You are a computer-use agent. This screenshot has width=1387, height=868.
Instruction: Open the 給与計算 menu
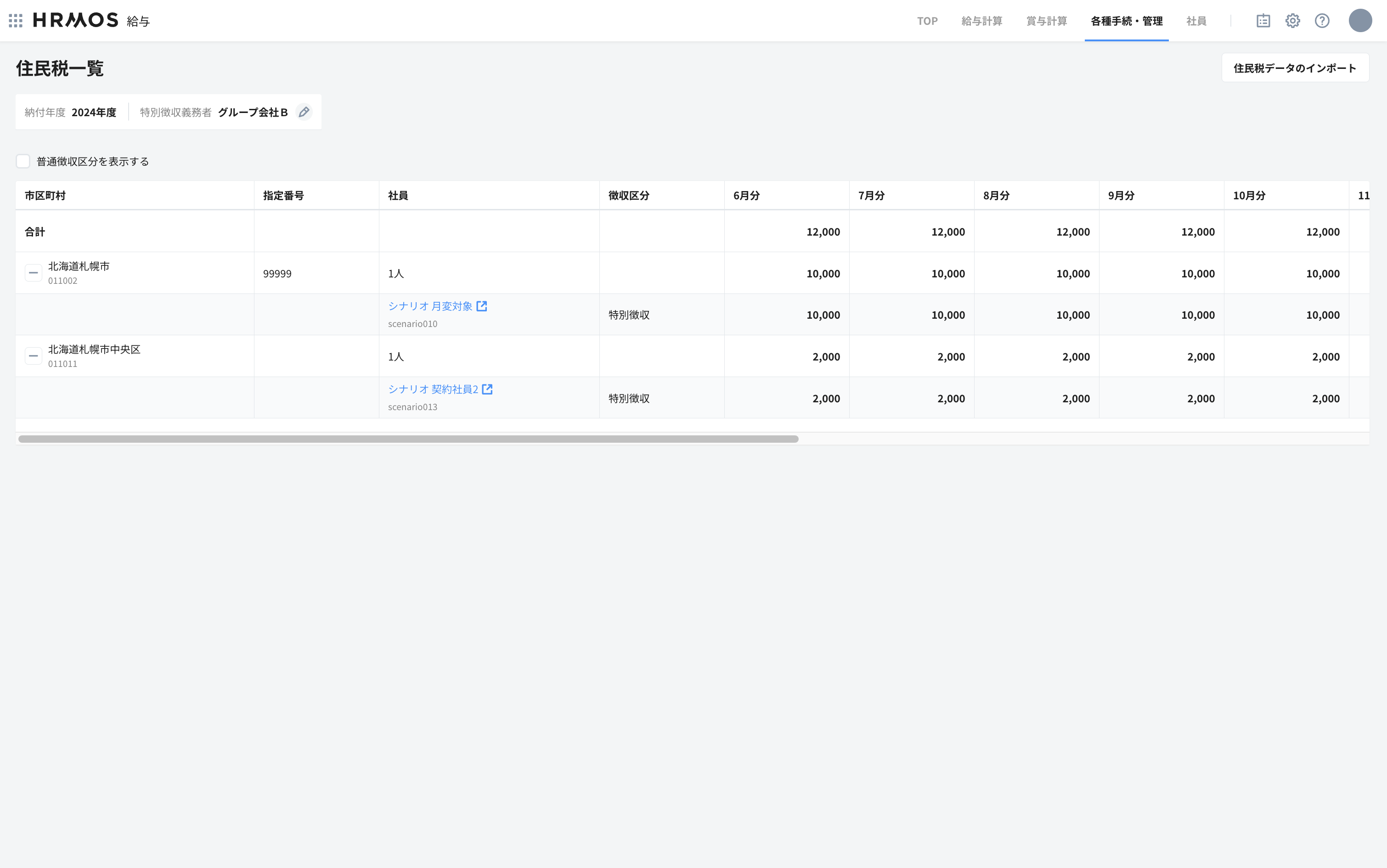tap(982, 21)
